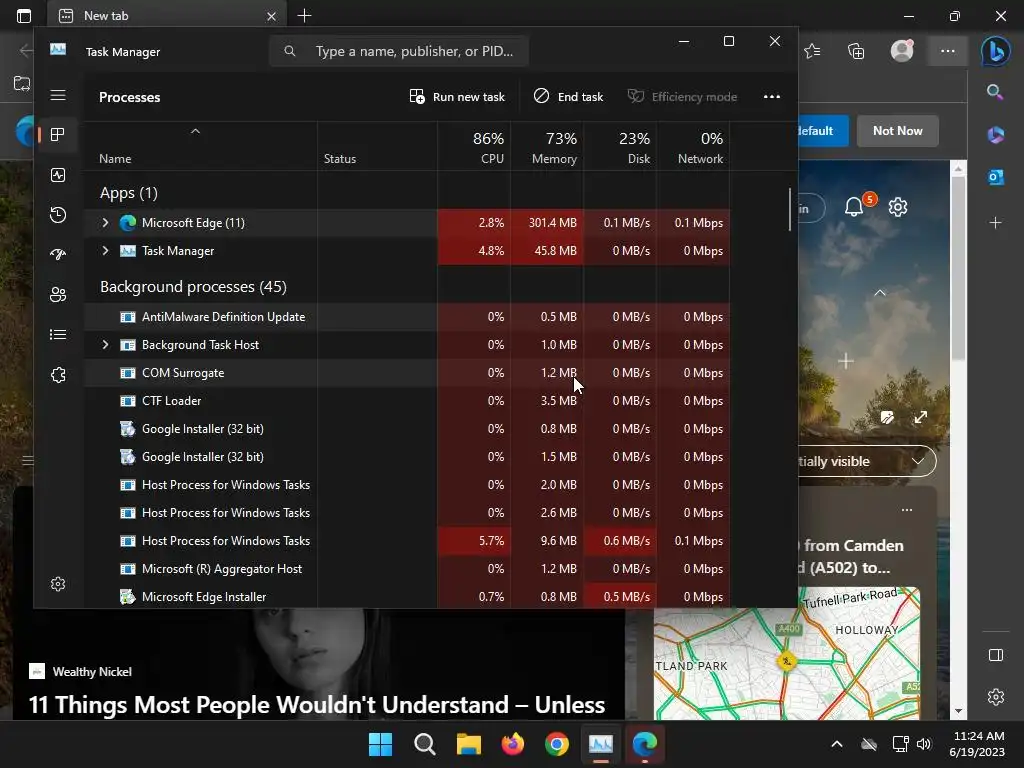Screen dimensions: 1024x768
Task: Select Microsoft (R) Aggregator Host process
Action: [407, 569]
